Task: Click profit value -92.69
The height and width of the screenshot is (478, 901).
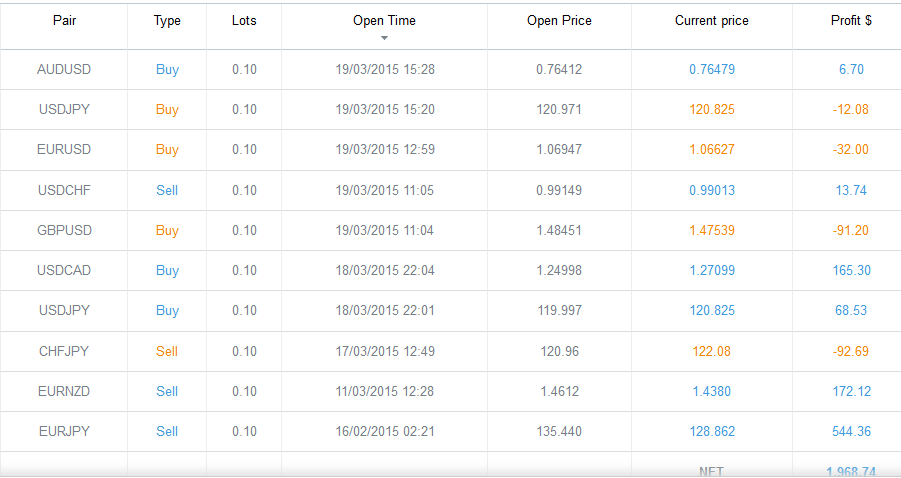Action: coord(851,351)
